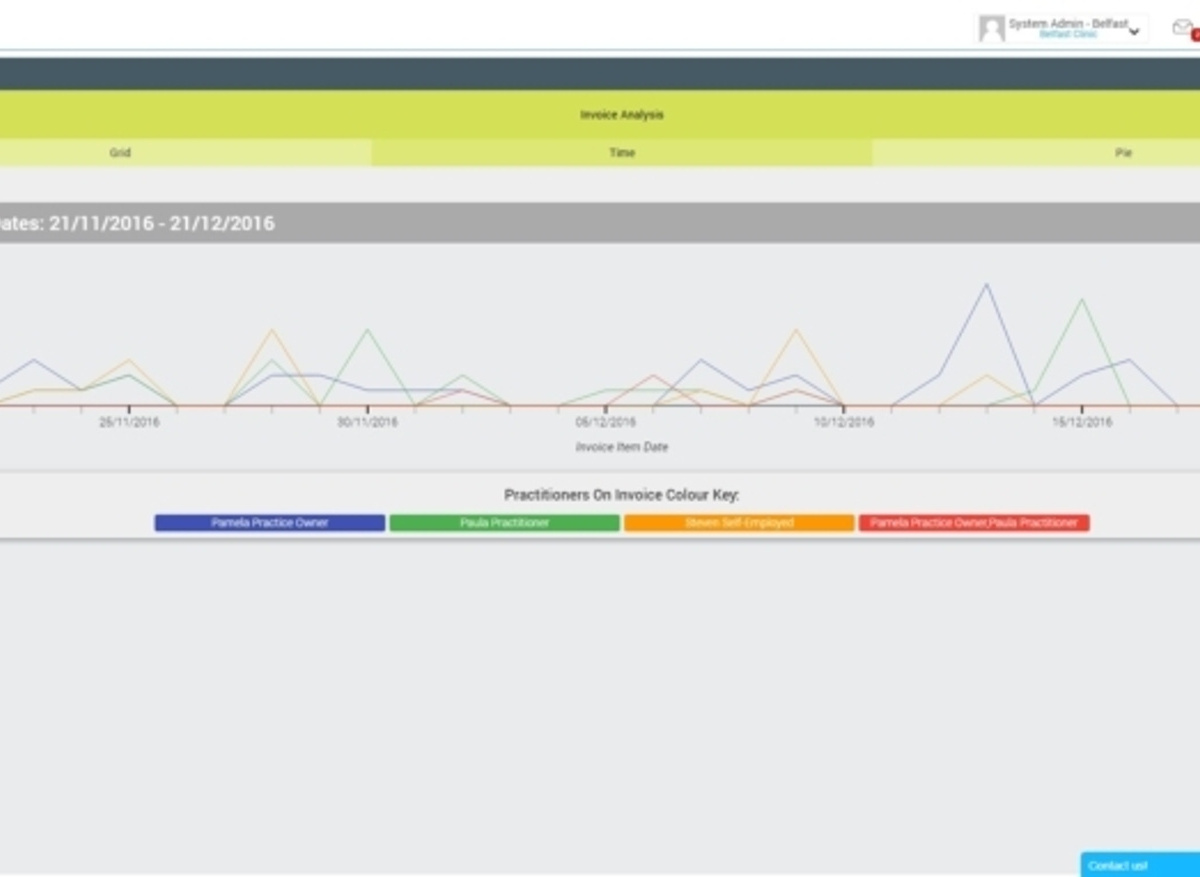
Task: Open the Contact us! button
Action: click(x=1140, y=865)
